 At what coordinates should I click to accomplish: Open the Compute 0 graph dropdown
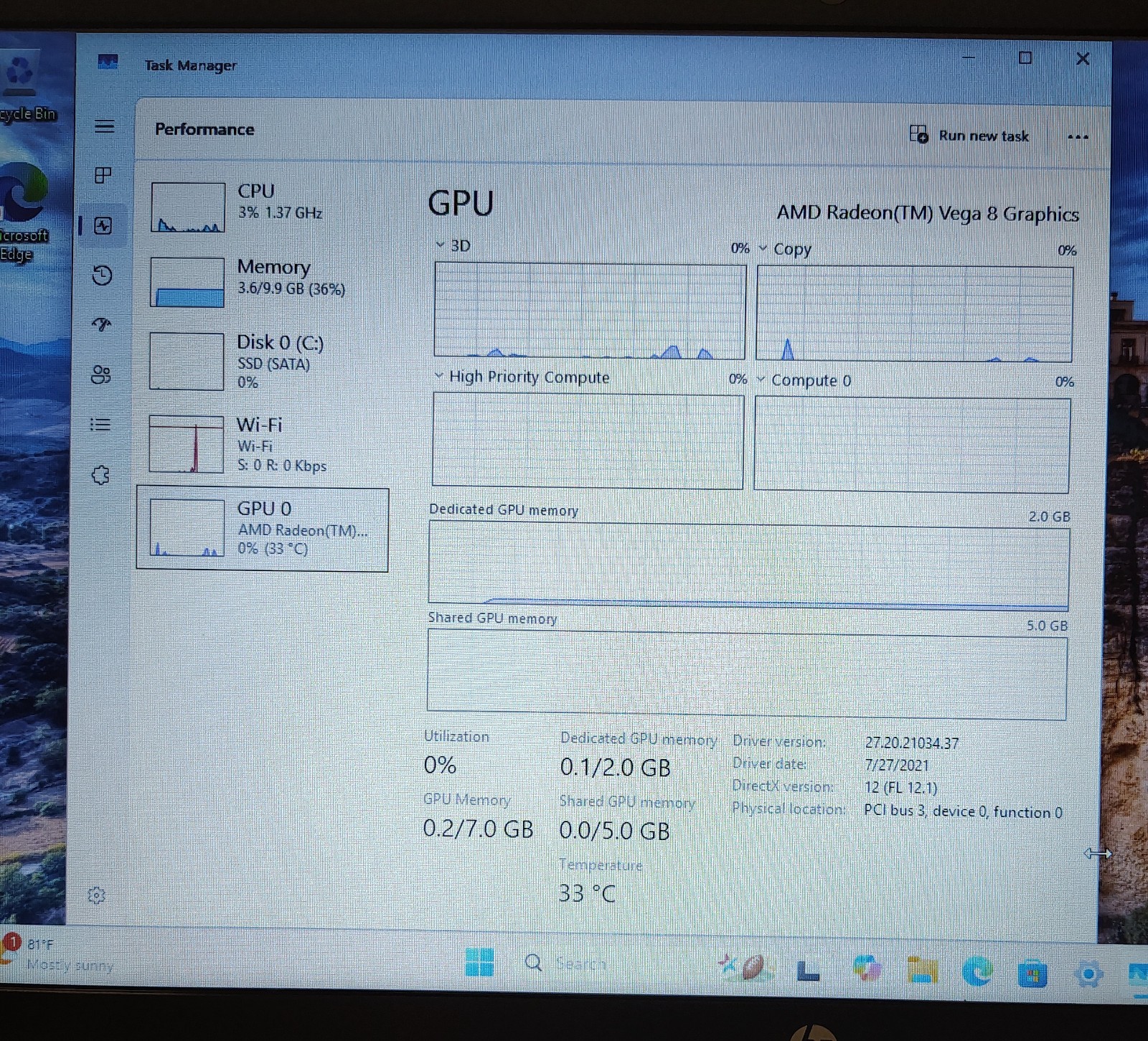click(761, 379)
